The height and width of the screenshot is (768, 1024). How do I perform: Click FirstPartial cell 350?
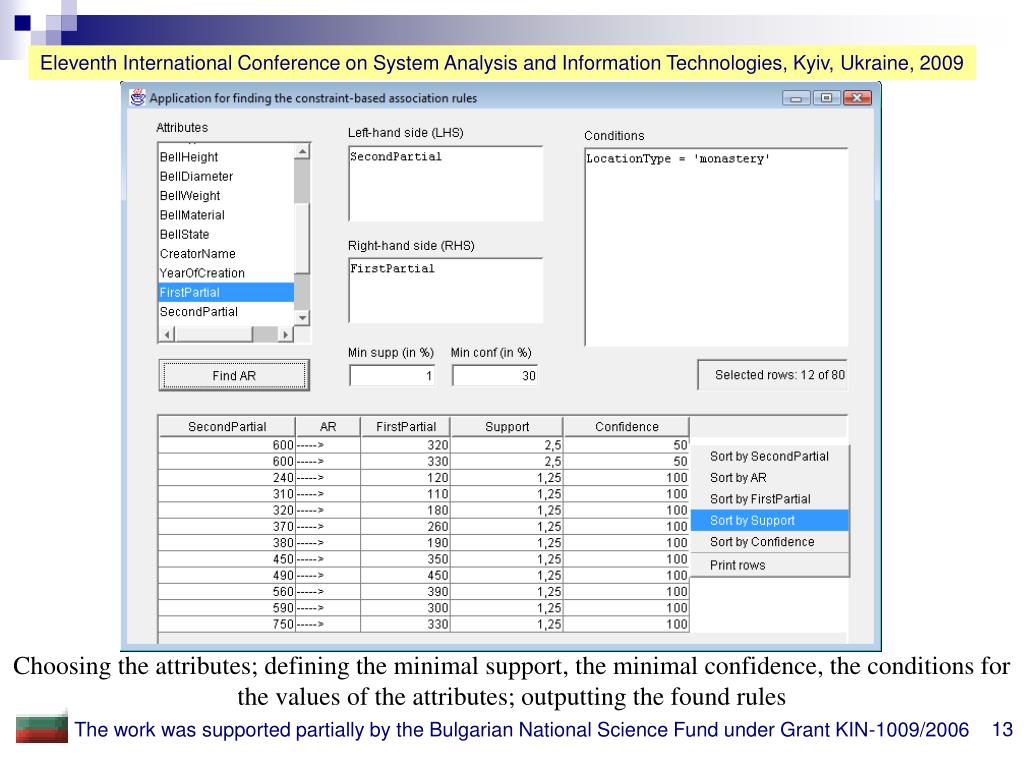(406, 559)
